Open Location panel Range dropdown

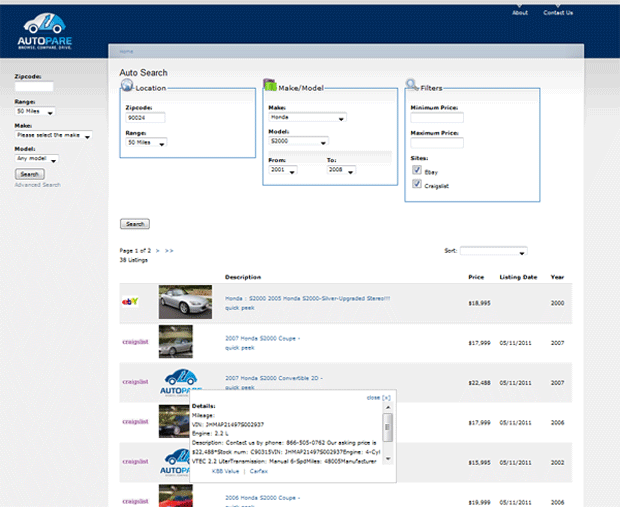point(146,142)
